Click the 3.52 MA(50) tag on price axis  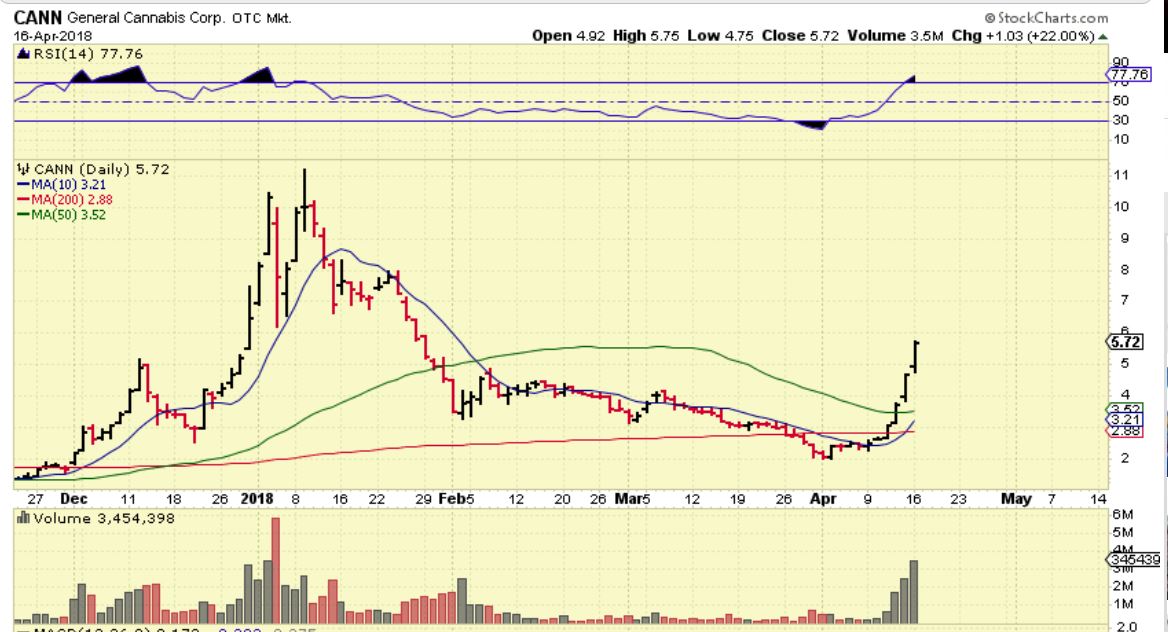click(1125, 410)
